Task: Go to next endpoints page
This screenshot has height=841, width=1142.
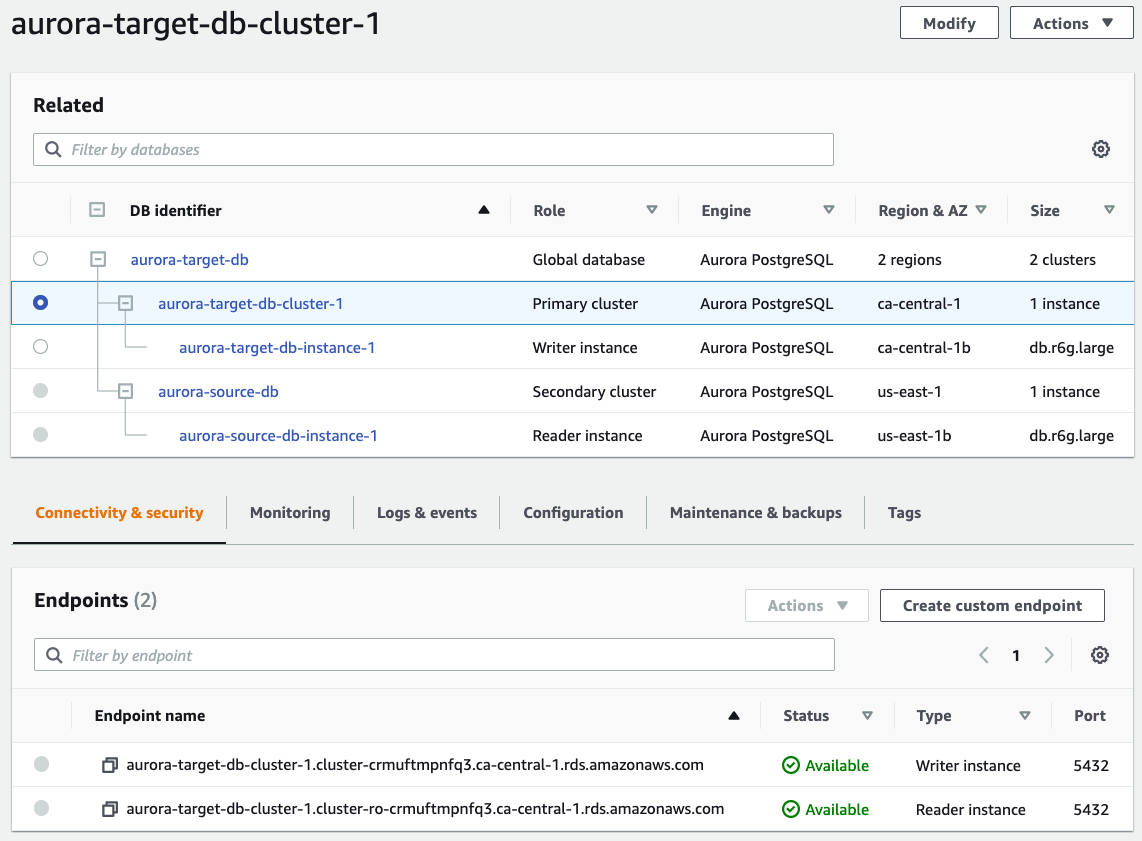Action: pos(1048,655)
